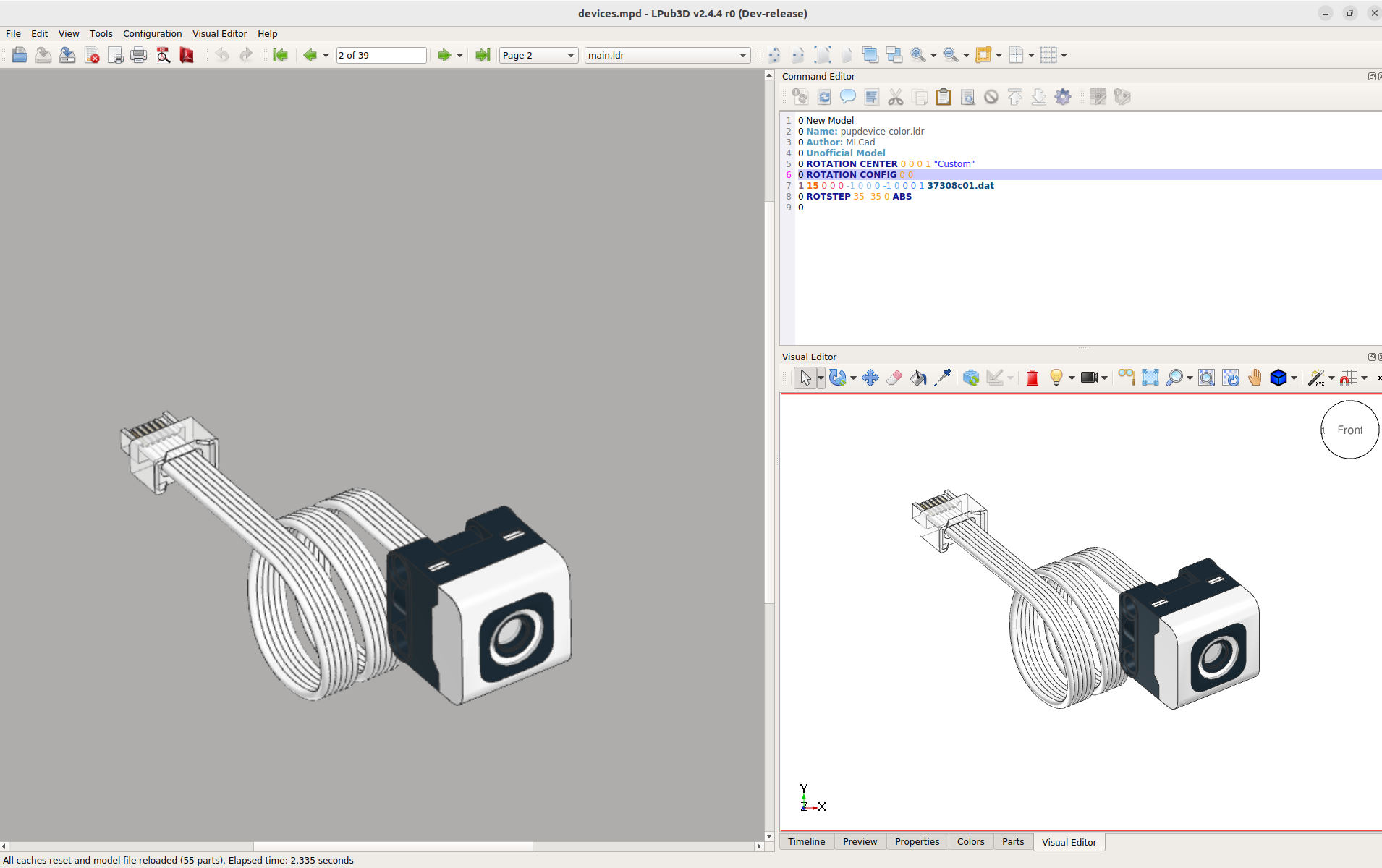This screenshot has height=868, width=1382.
Task: Open the main.ldr submodel dropdown
Action: click(742, 55)
